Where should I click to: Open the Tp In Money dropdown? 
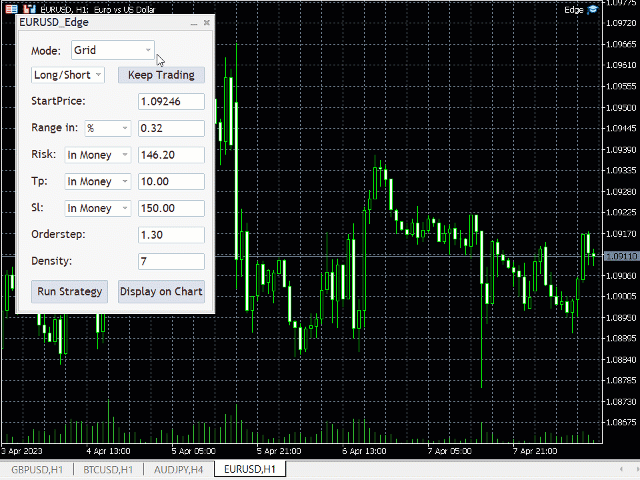(98, 182)
